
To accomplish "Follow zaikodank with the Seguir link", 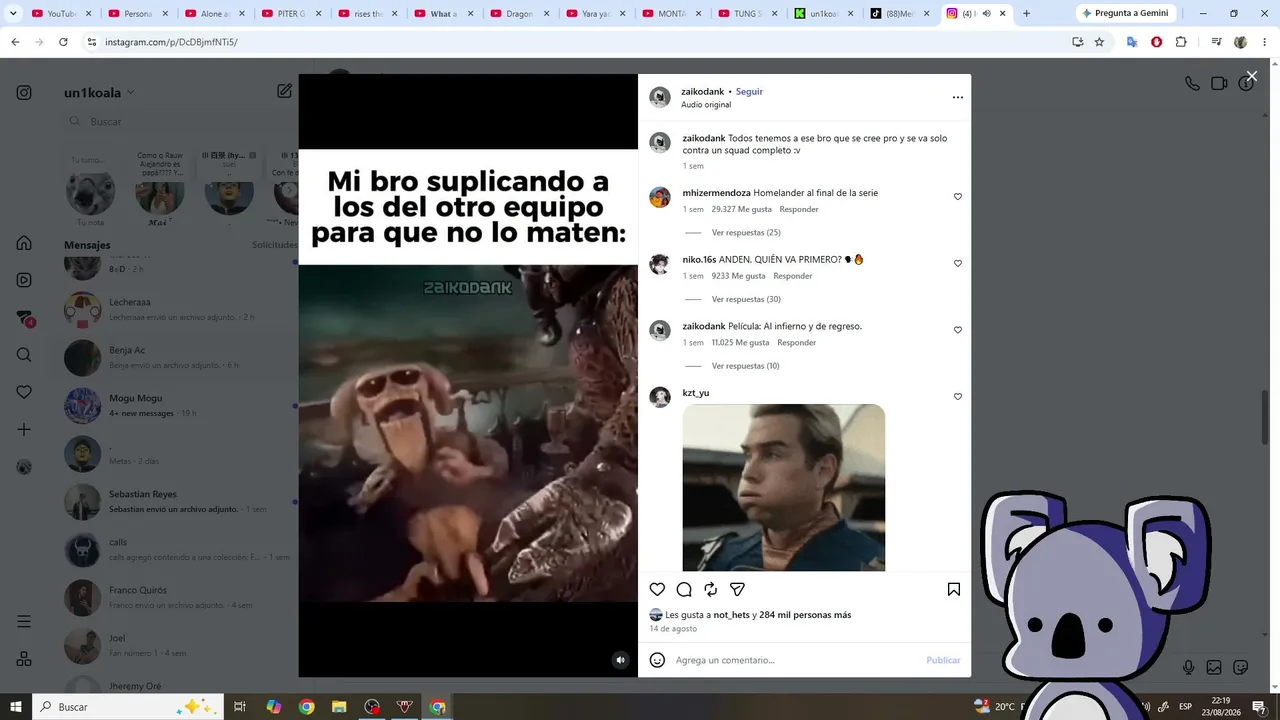I will click(x=749, y=91).
